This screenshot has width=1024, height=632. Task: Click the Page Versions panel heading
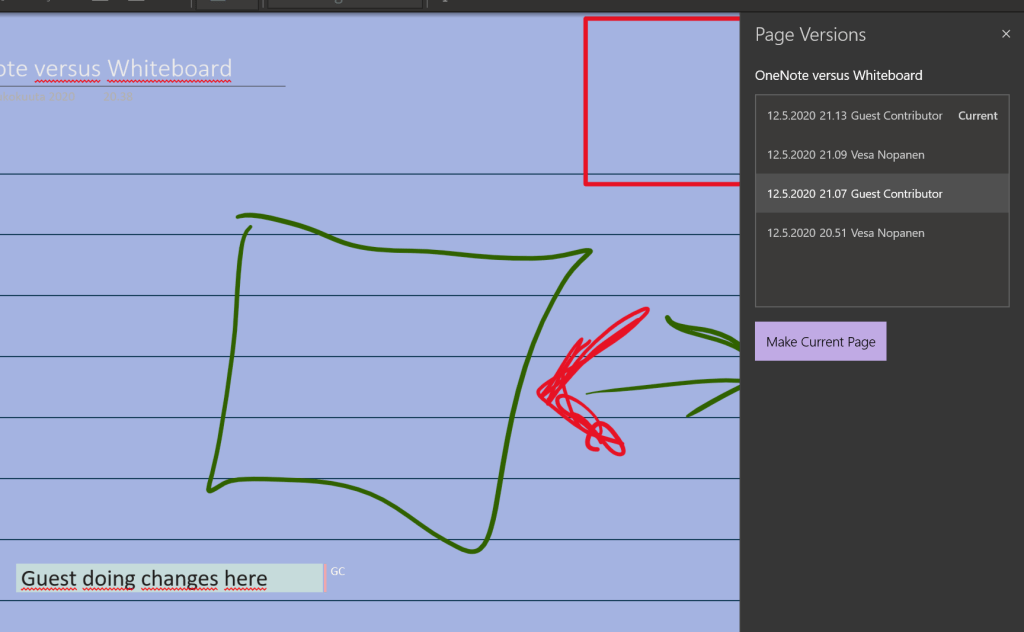click(810, 35)
